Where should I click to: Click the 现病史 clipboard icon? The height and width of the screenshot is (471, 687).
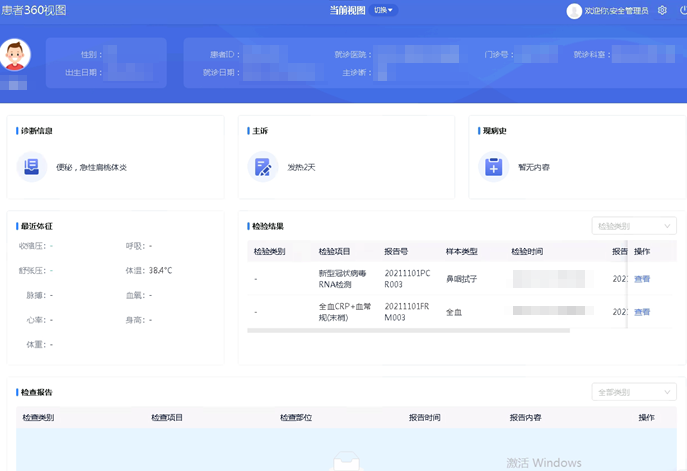(493, 167)
